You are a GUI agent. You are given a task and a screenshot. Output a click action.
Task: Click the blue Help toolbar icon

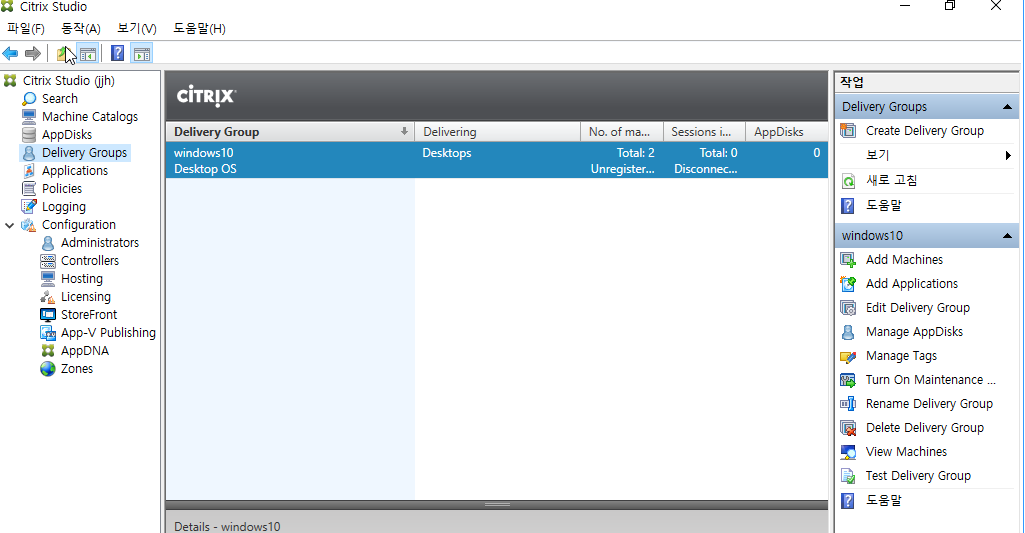tap(117, 54)
